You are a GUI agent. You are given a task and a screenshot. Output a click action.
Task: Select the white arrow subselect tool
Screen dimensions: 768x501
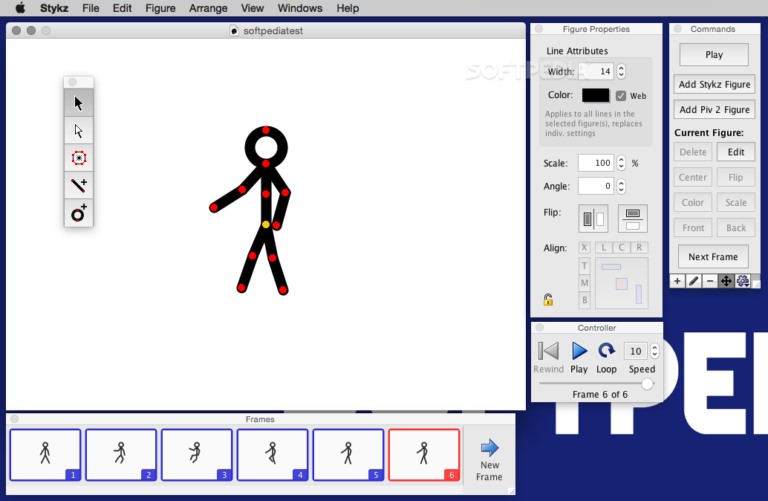79,131
